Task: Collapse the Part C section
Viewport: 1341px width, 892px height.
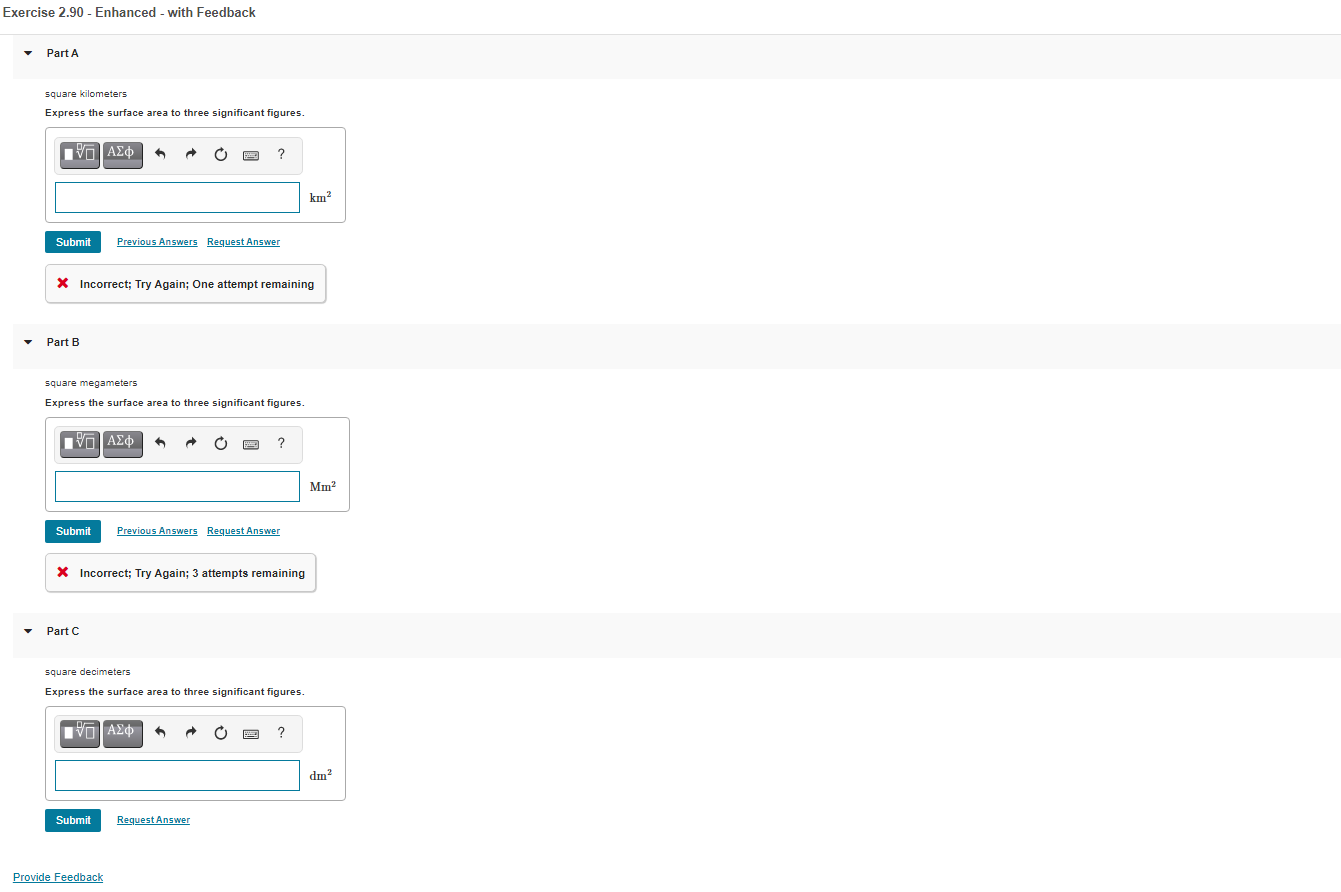Action: click(x=28, y=631)
